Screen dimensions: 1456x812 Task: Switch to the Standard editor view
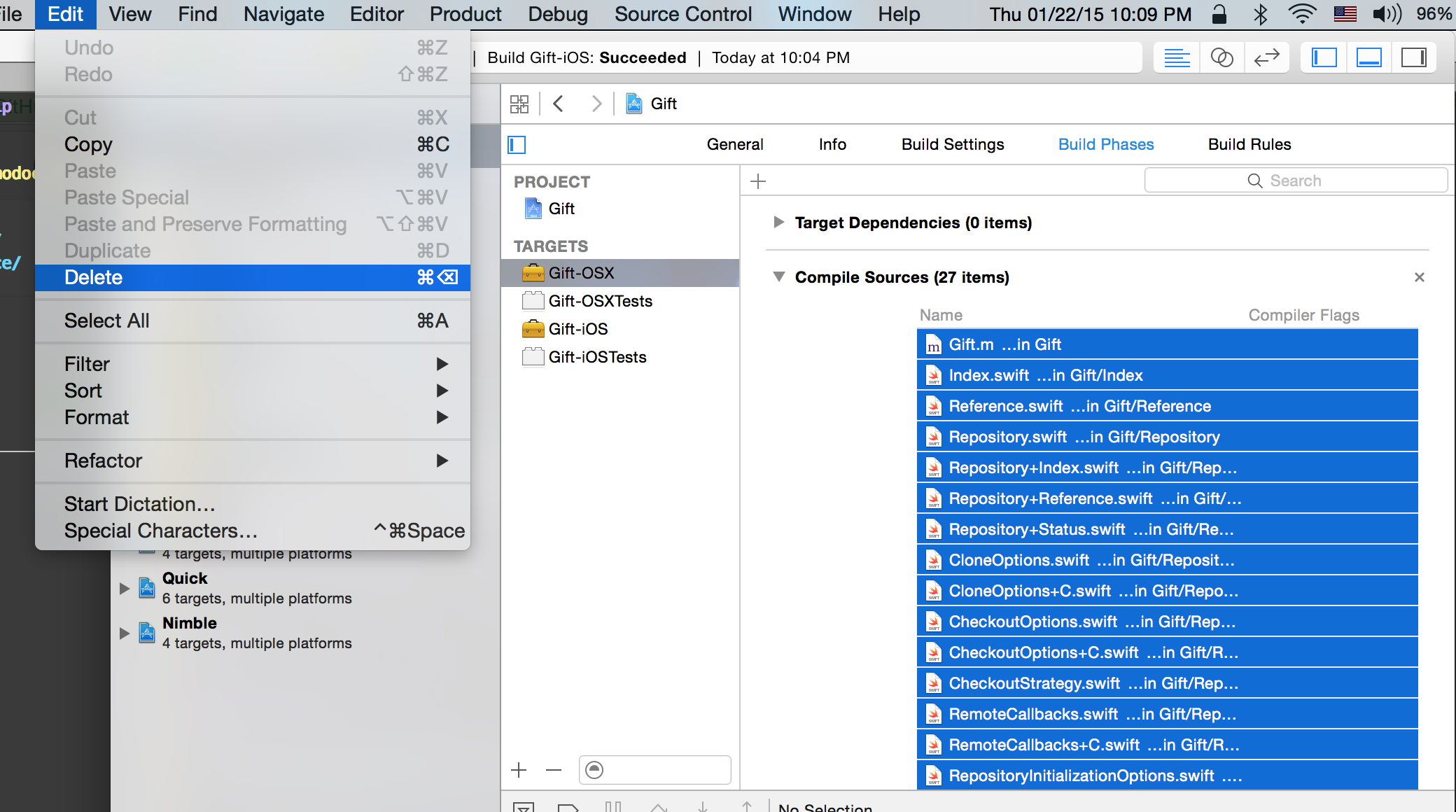pyautogui.click(x=1177, y=57)
